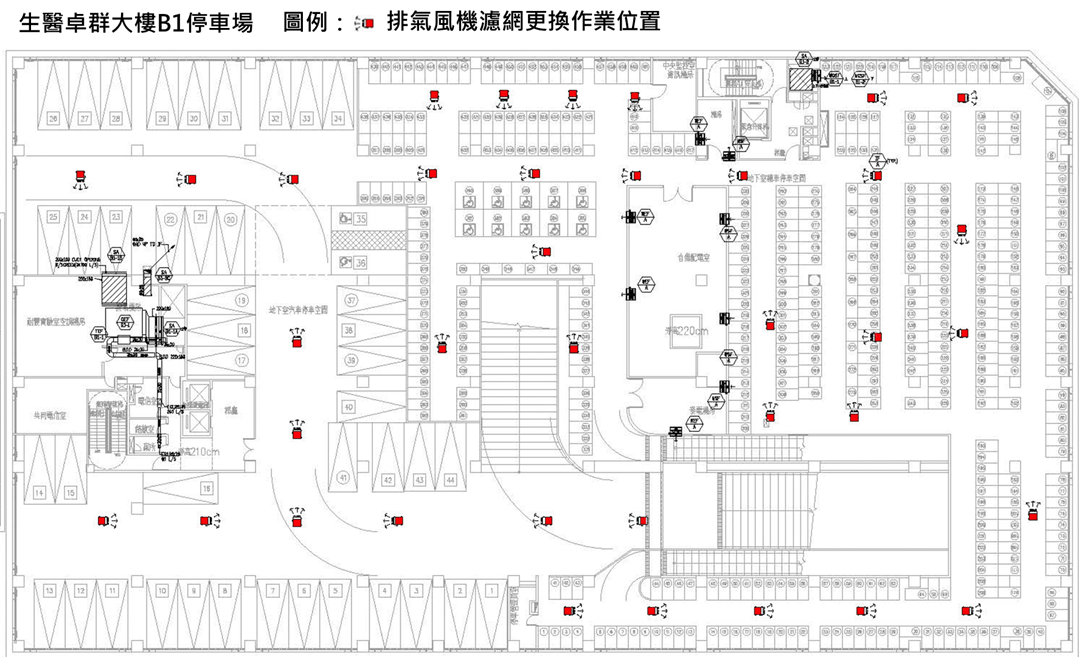Click the exhaust fan marker above parking space 24
The height and width of the screenshot is (657, 1079).
click(x=80, y=178)
